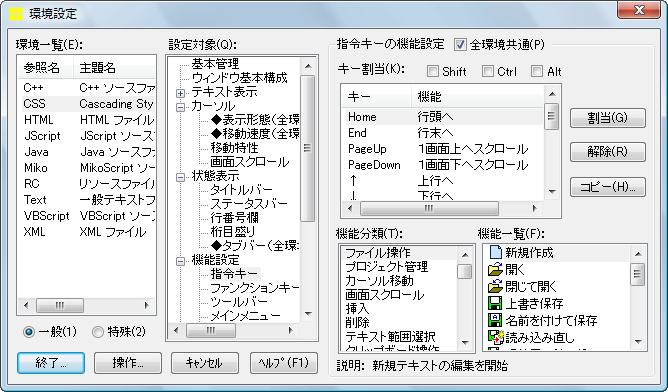Screen dimensions: 668x392
Task: Select ファイル操作 in 機能分類 list
Action: tap(399, 253)
